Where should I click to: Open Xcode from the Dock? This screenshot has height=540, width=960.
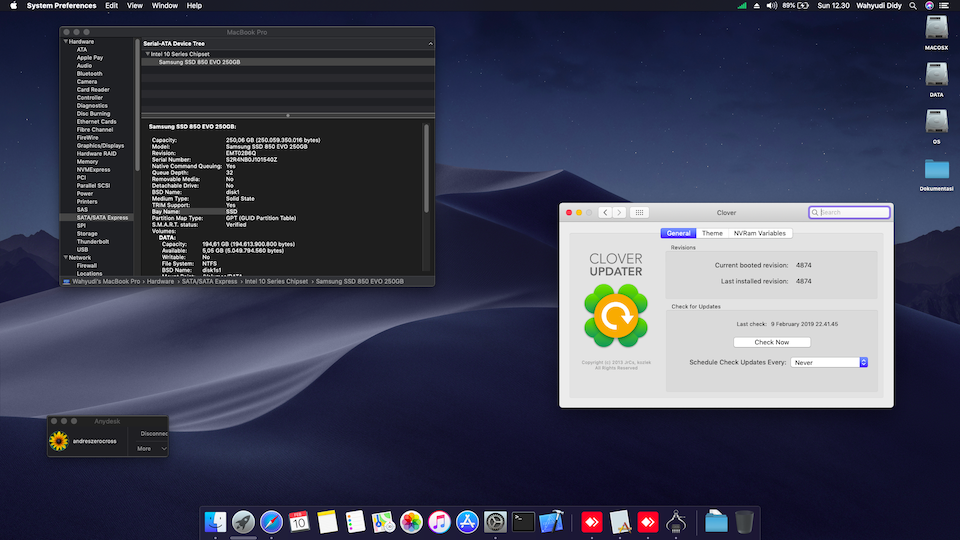551,522
